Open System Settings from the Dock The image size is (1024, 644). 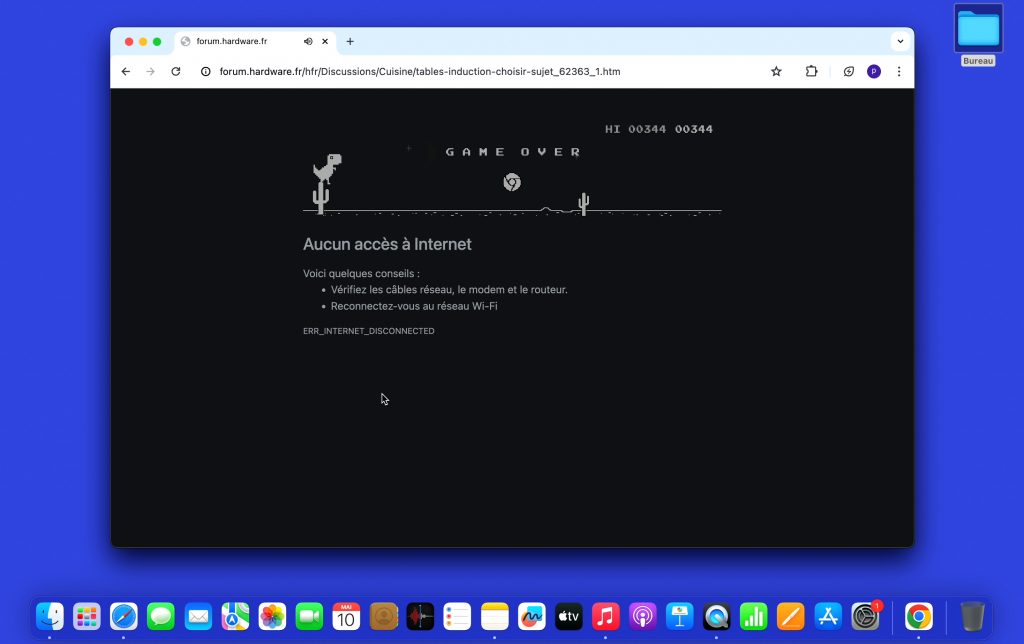pos(865,616)
